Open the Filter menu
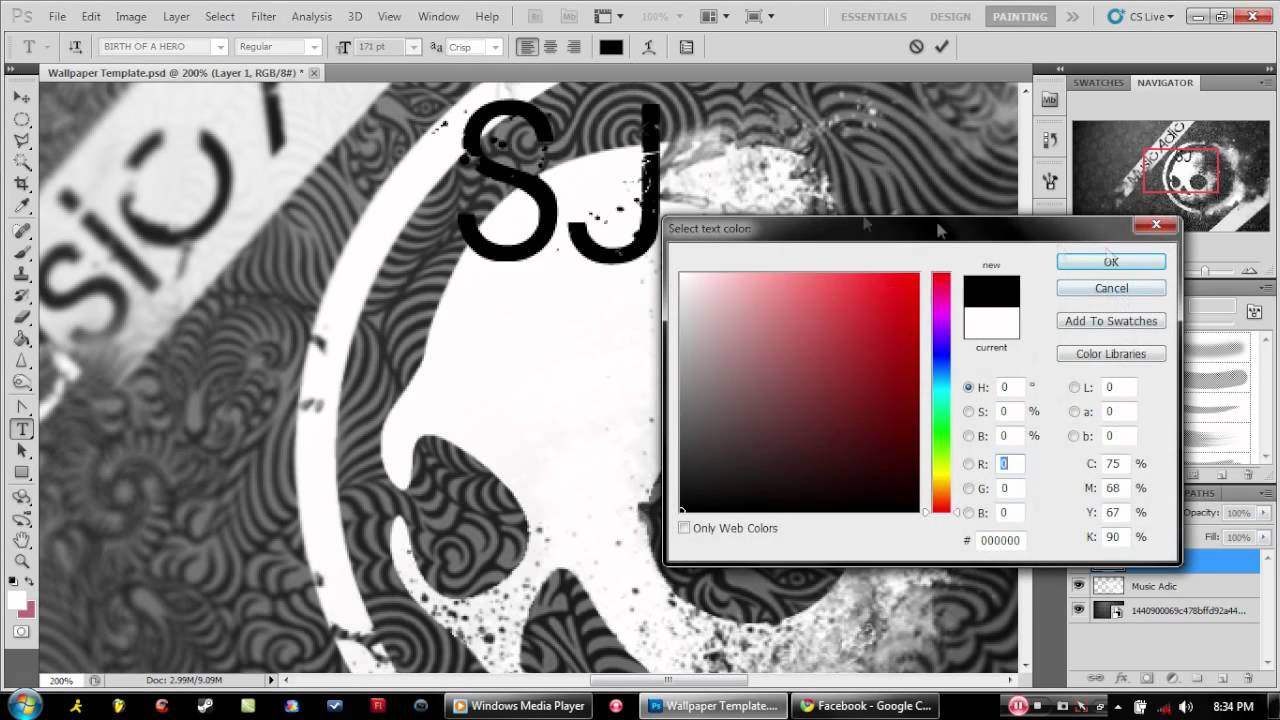 263,17
